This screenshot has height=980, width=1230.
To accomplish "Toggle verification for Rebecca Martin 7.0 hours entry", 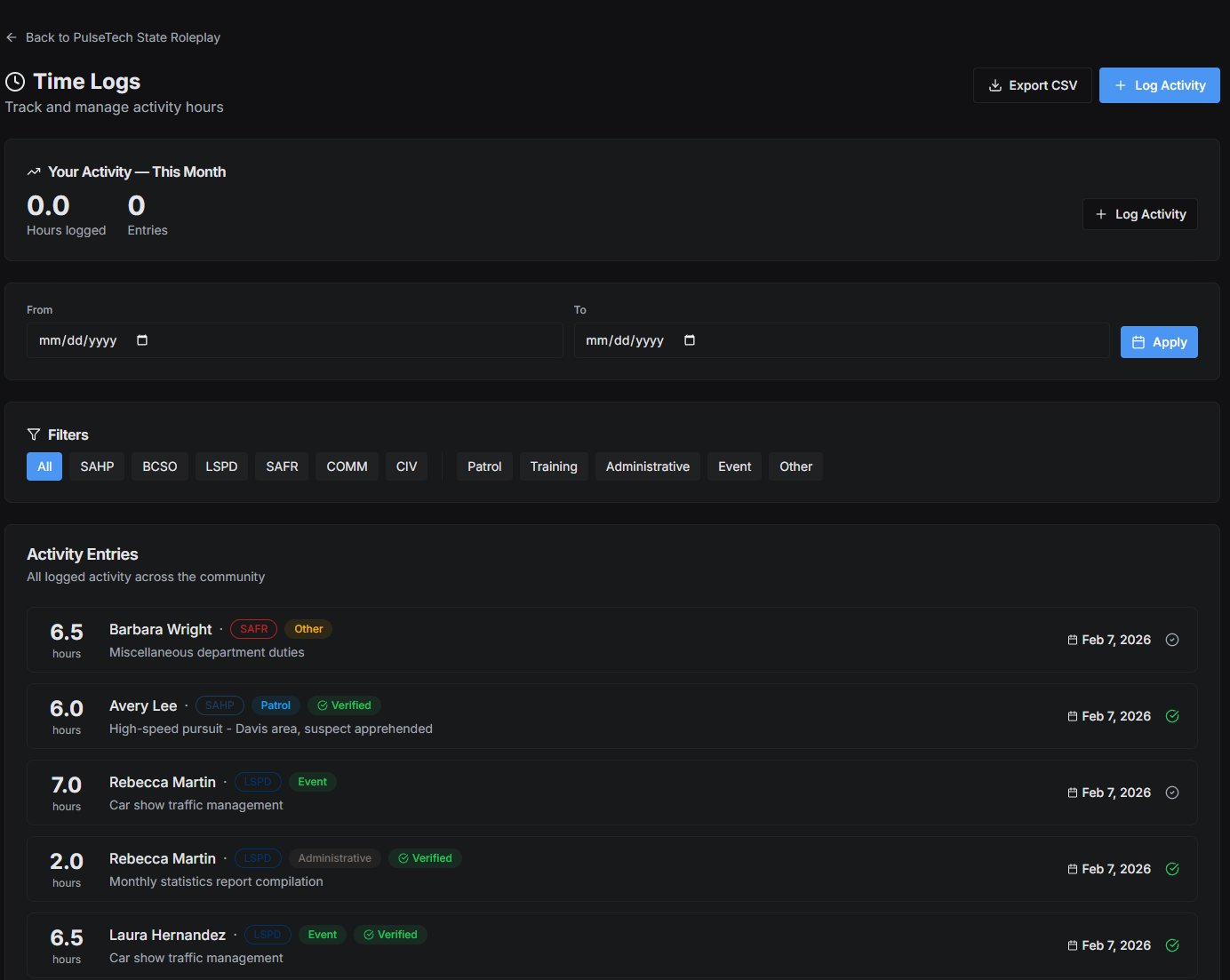I will pos(1172,793).
